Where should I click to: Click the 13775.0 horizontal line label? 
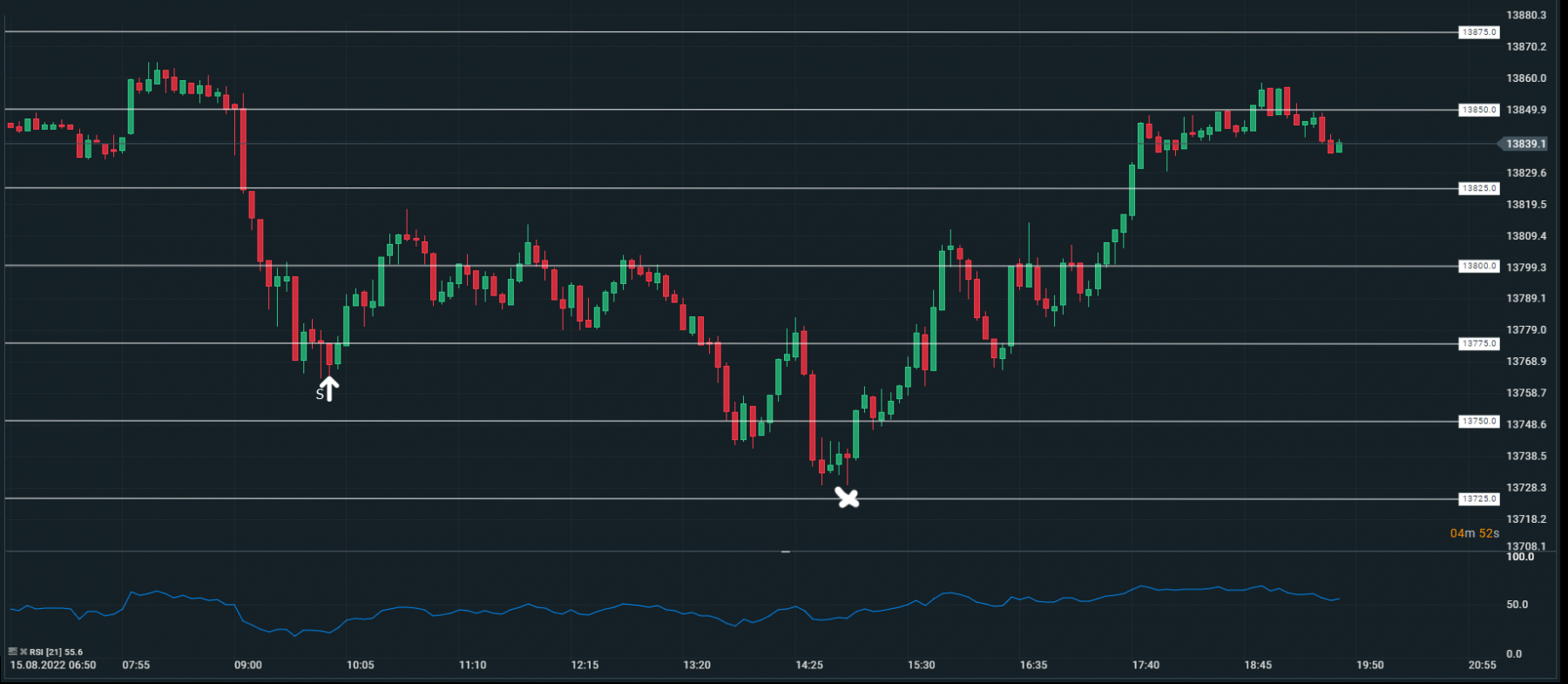(1479, 343)
